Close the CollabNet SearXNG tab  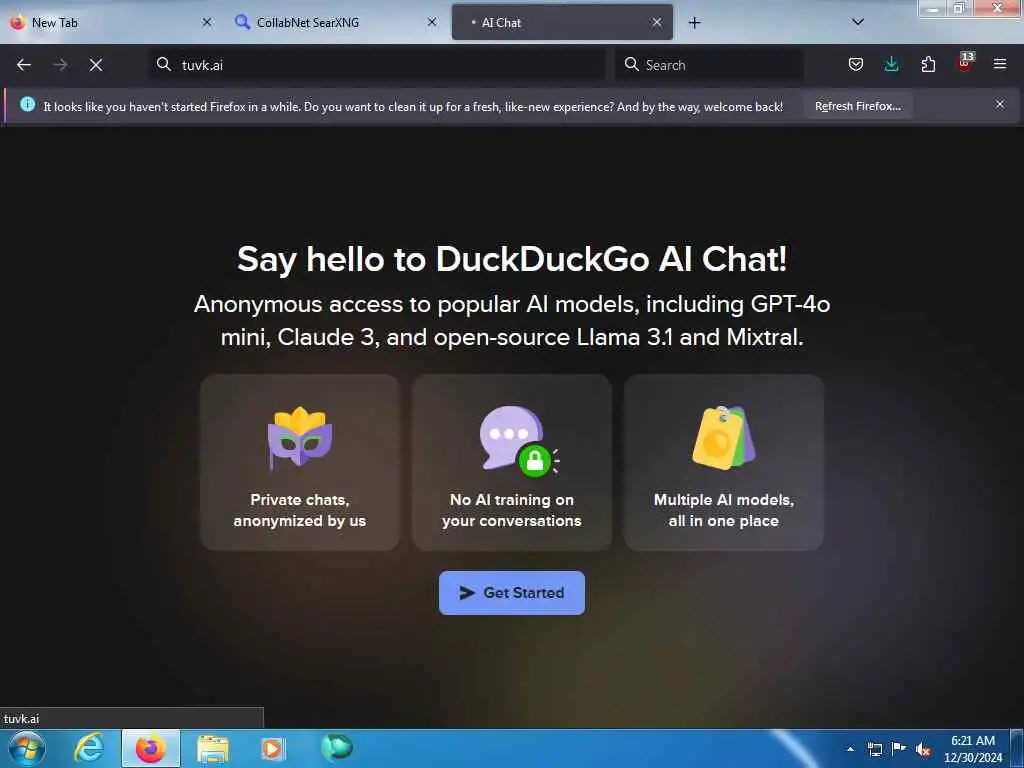point(432,22)
